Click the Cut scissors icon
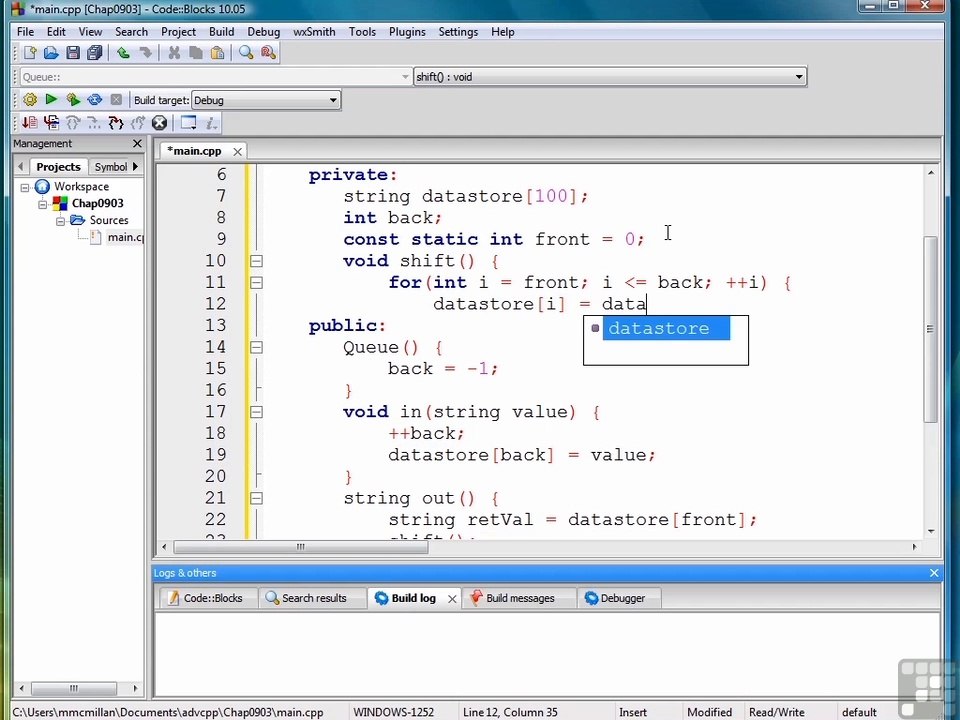Viewport: 960px width, 720px height. (x=174, y=53)
